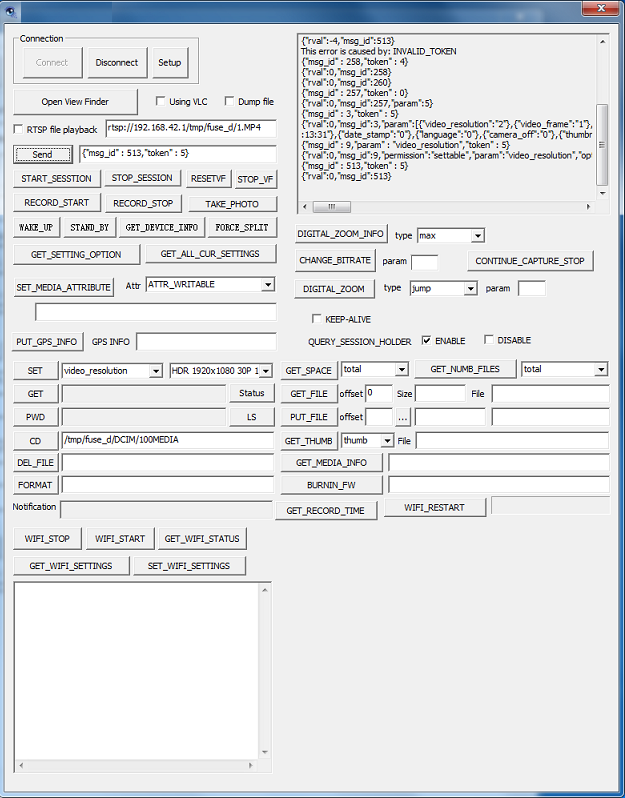Click the STAND_BY button
This screenshot has width=625, height=798.
pos(90,227)
